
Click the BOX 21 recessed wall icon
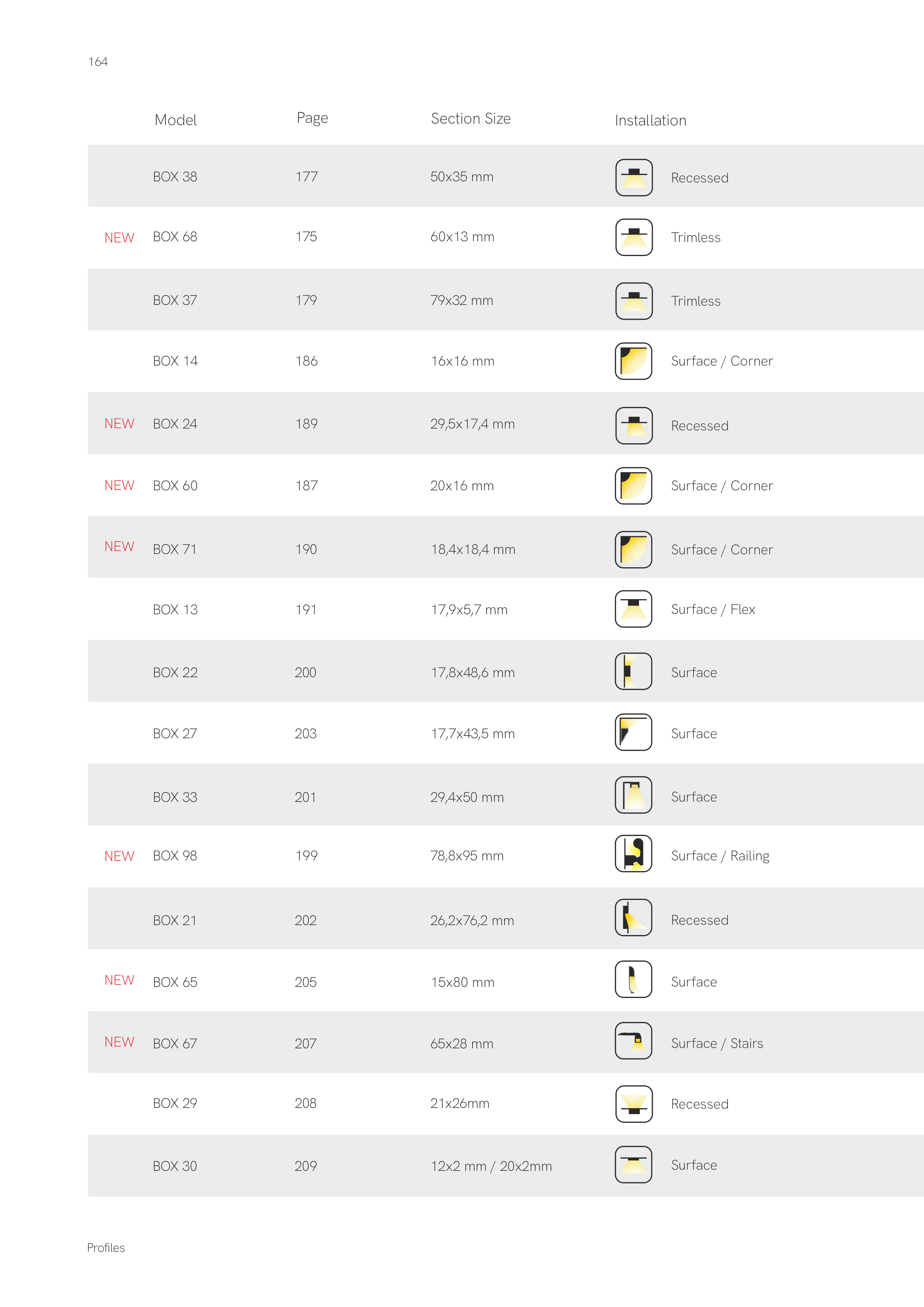tap(633, 918)
